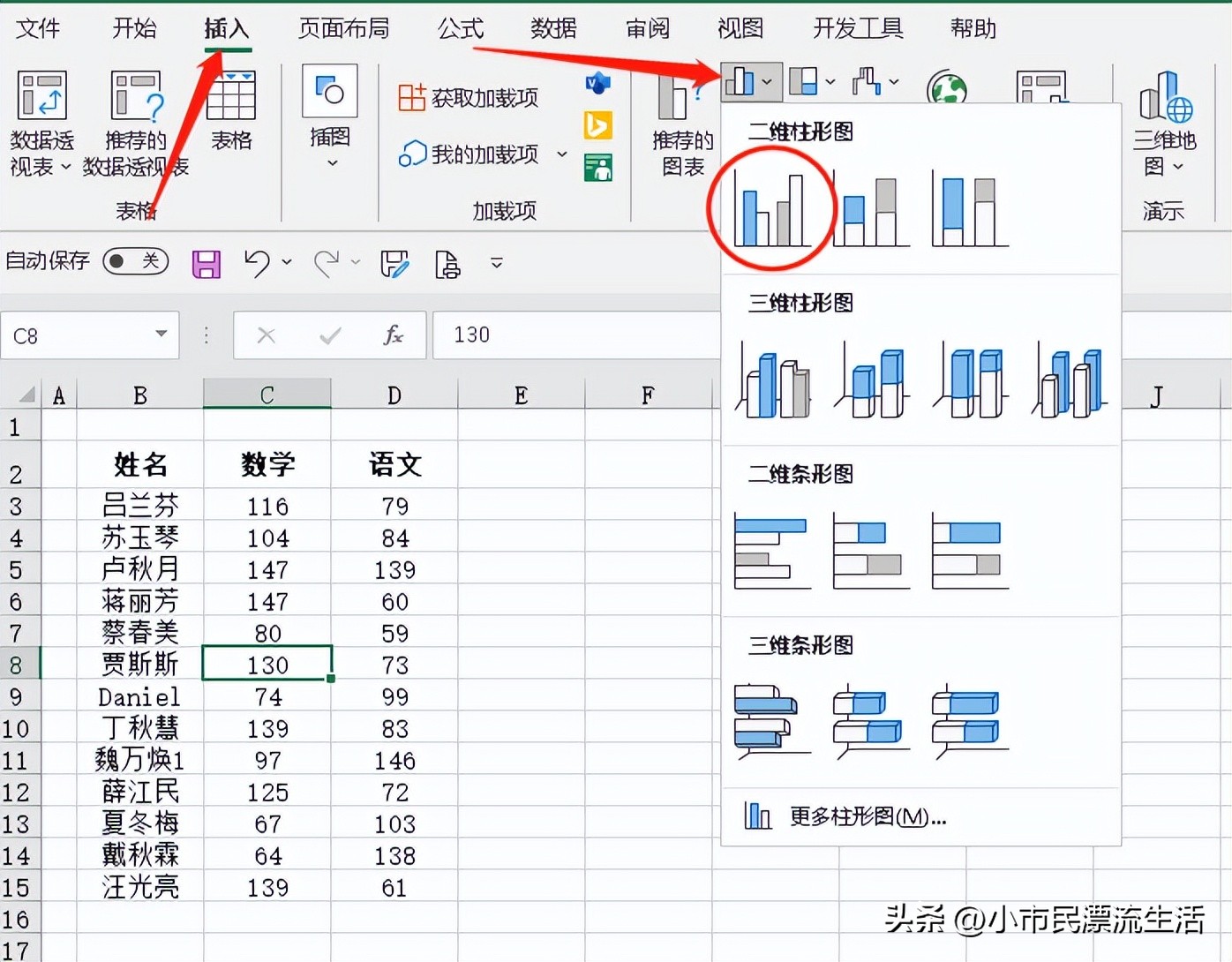This screenshot has width=1232, height=962.
Task: Toggle 自动保存 AutoSave switch
Action: point(135,261)
